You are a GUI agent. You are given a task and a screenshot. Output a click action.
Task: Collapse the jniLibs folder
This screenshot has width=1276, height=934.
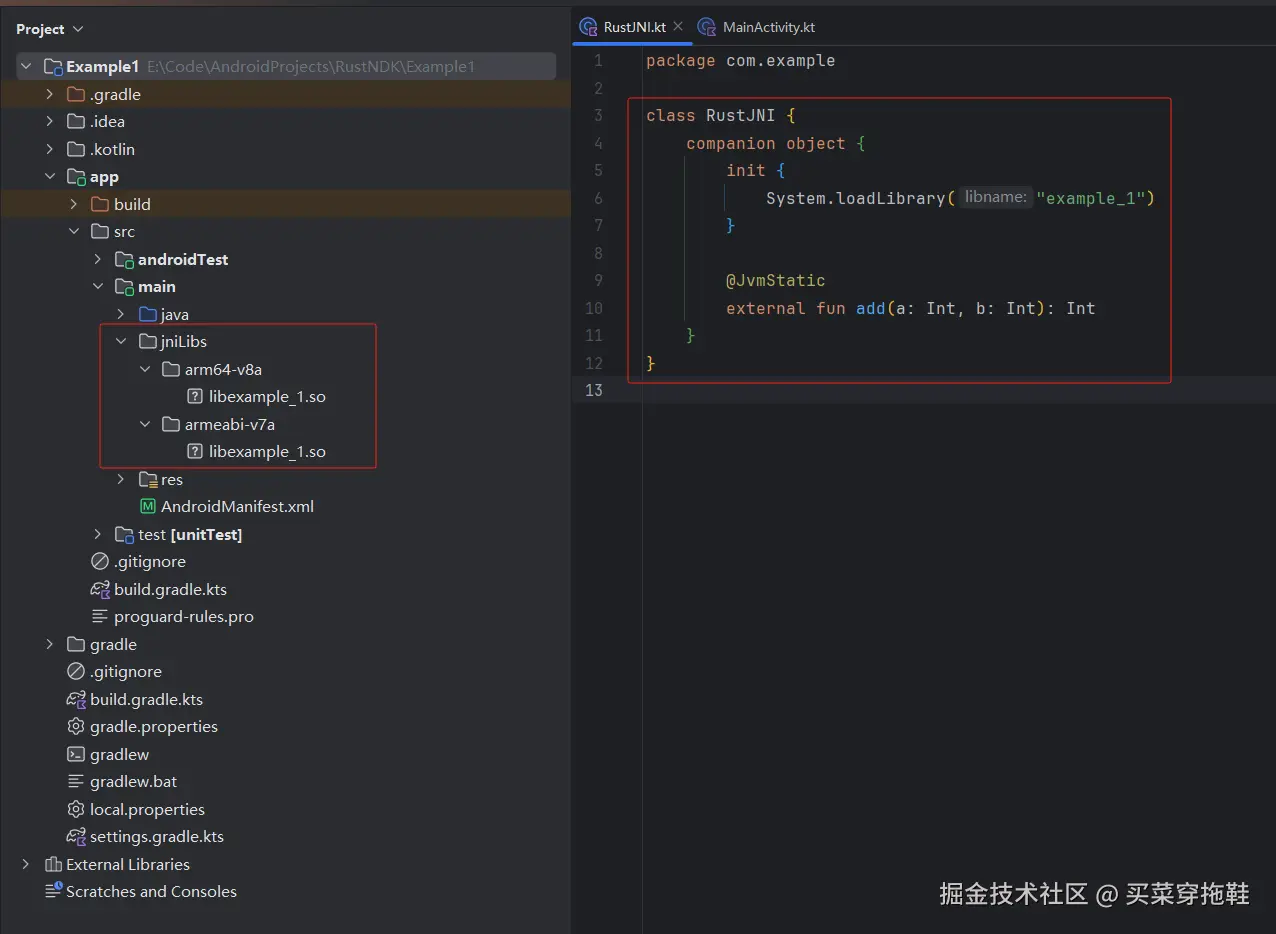tap(122, 341)
